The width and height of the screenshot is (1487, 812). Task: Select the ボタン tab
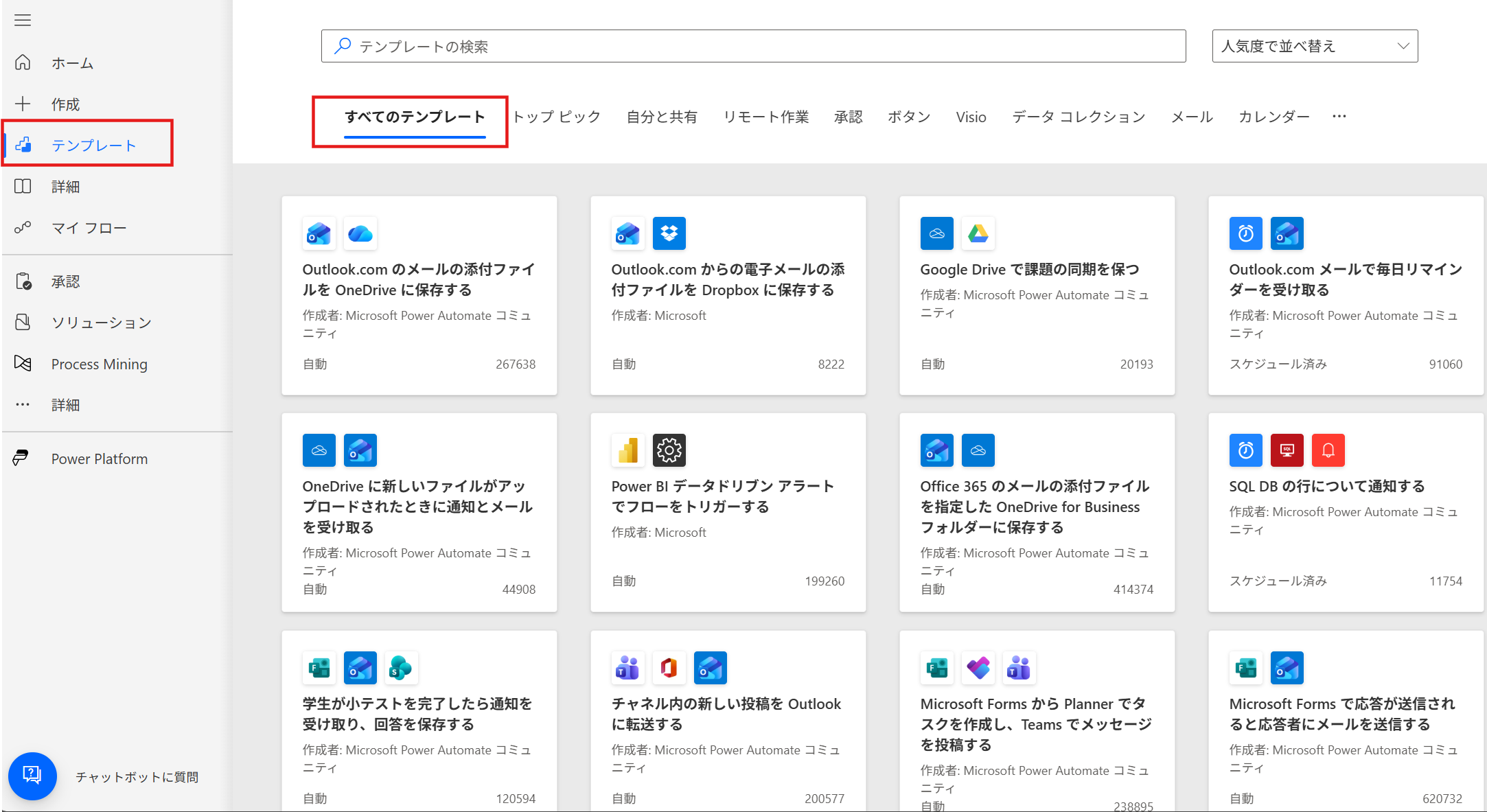click(x=910, y=117)
